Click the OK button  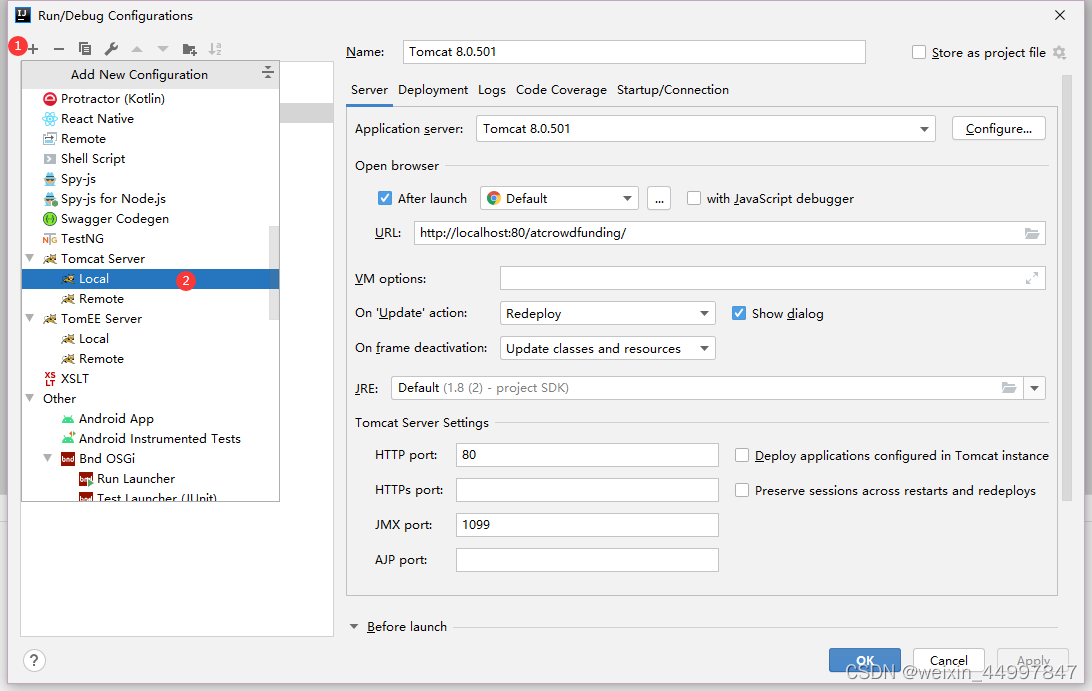864,660
